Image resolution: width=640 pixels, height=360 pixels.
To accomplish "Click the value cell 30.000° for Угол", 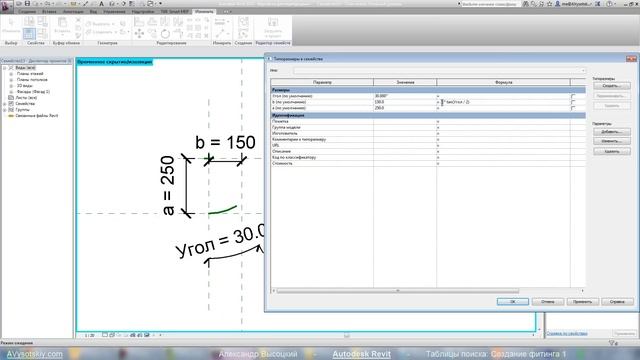I will click(405, 96).
